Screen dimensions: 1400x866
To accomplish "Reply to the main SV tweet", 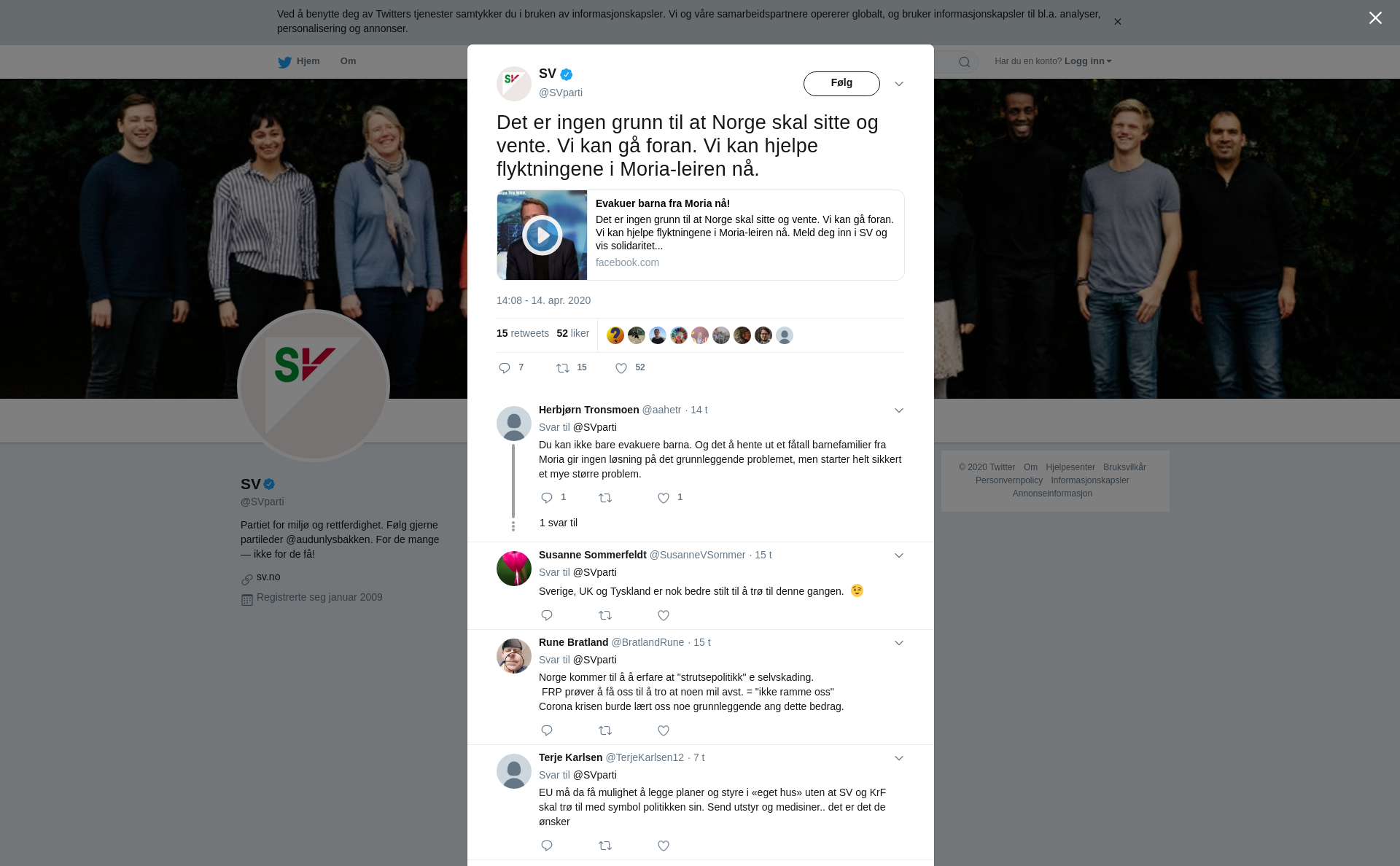I will [505, 368].
